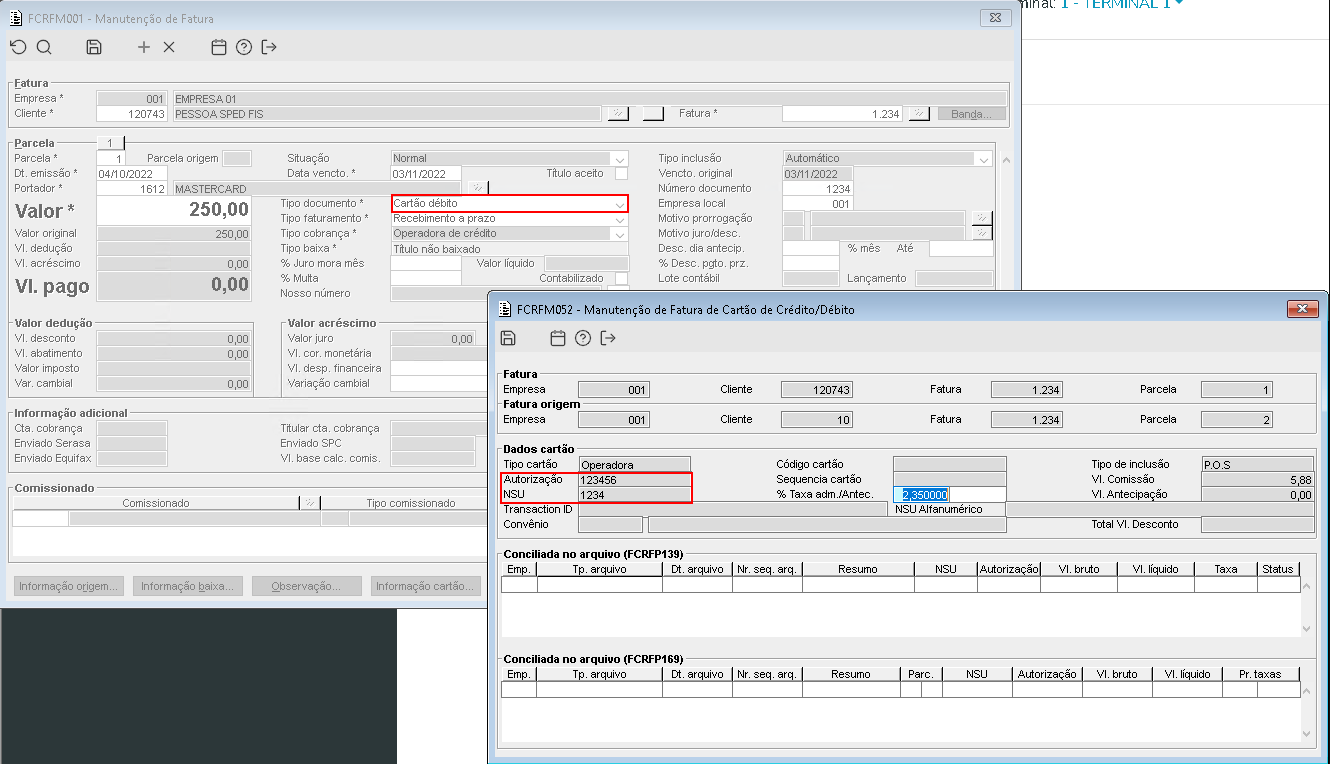Open the calendar icon in the FCRFM001 toolbar

(219, 47)
